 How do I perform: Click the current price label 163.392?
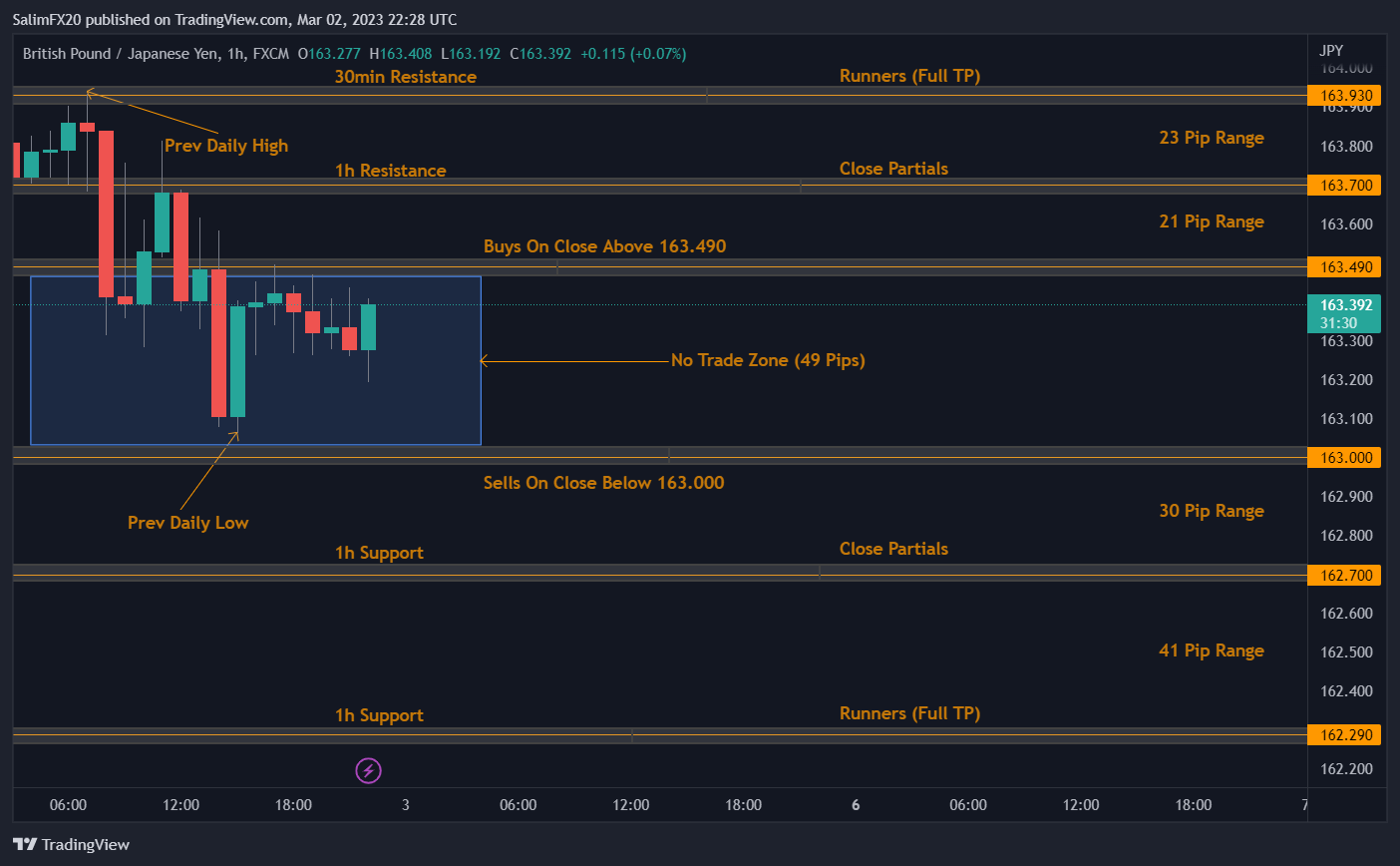[x=1345, y=305]
